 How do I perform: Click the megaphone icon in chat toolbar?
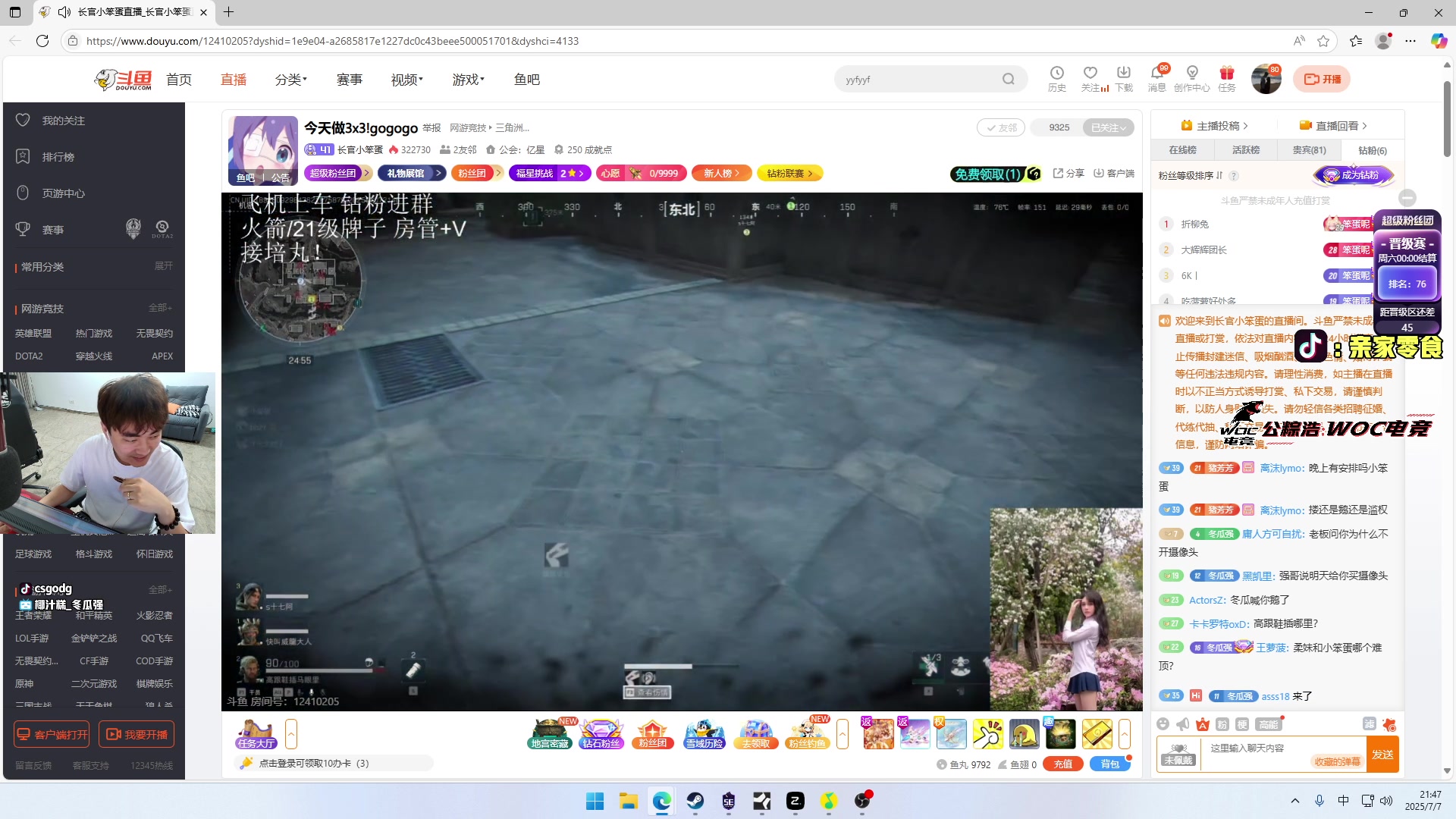point(1183,724)
